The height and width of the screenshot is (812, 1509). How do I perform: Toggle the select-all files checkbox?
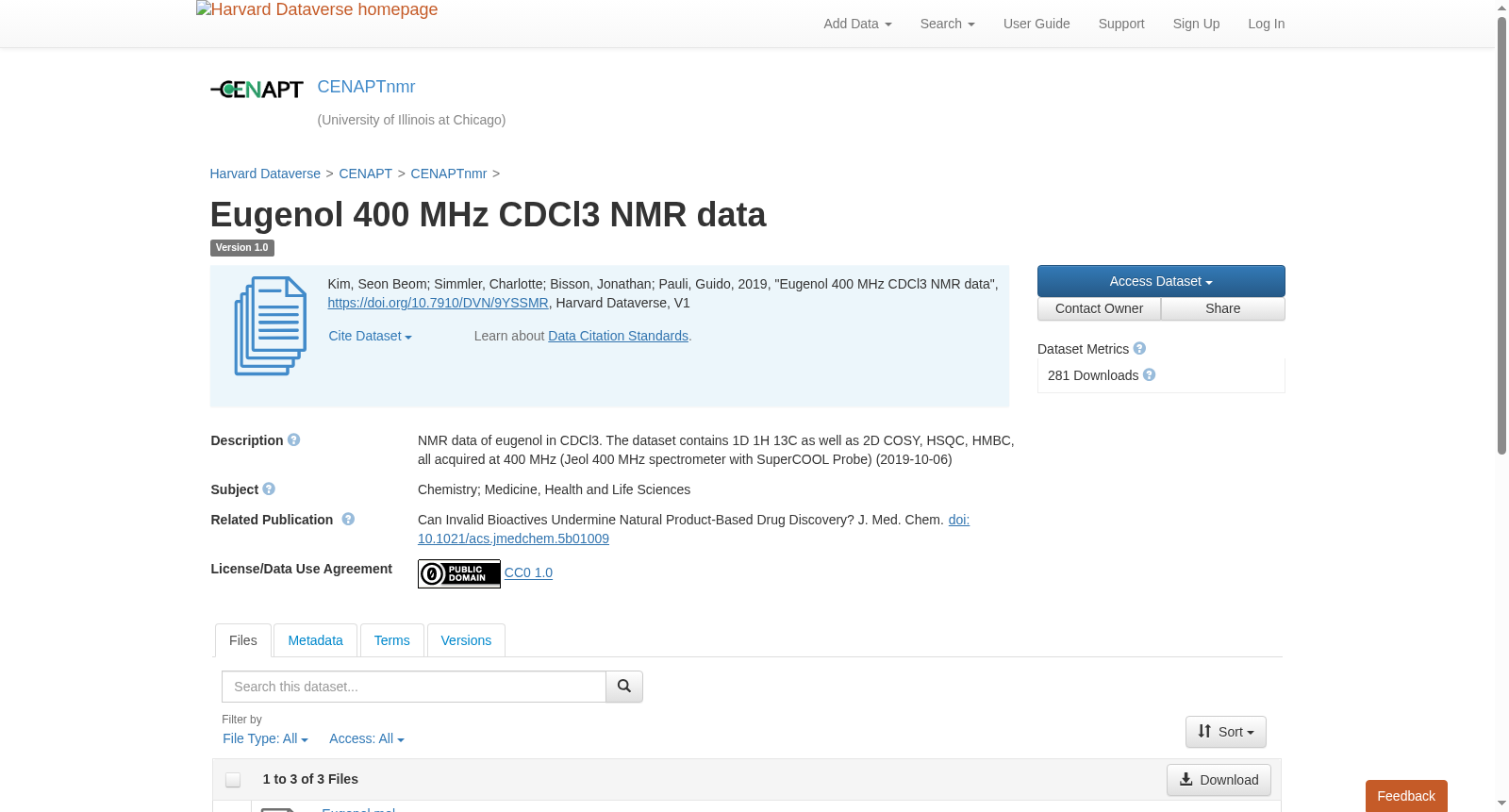pyautogui.click(x=233, y=780)
